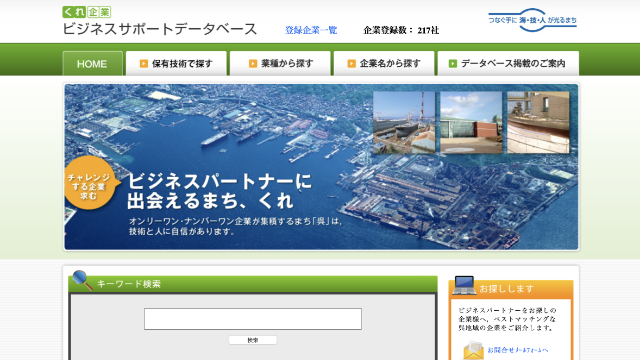
Task: Open the 企業名から探す menu tab
Action: click(x=384, y=64)
